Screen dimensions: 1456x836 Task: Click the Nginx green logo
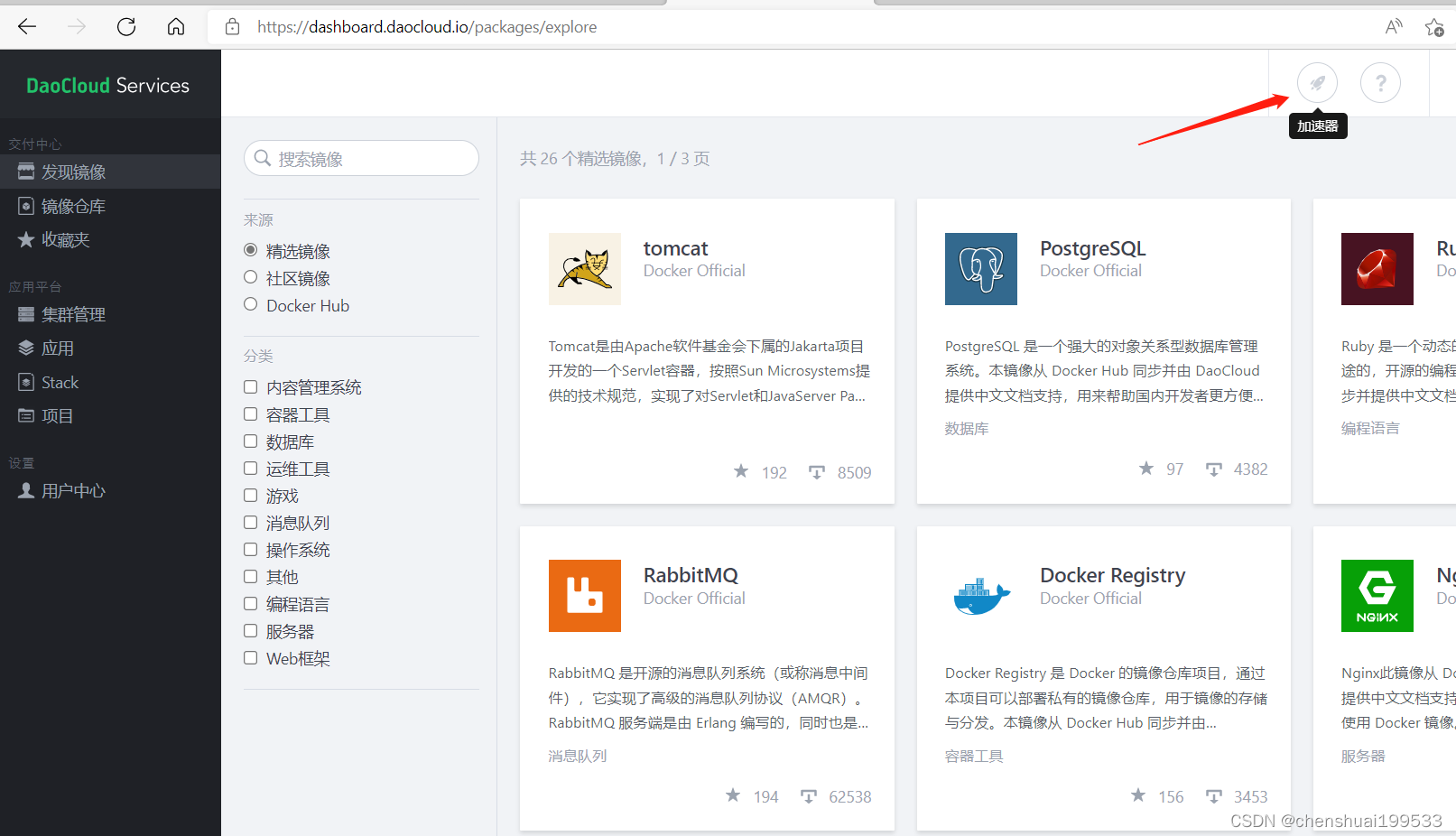[x=1377, y=596]
